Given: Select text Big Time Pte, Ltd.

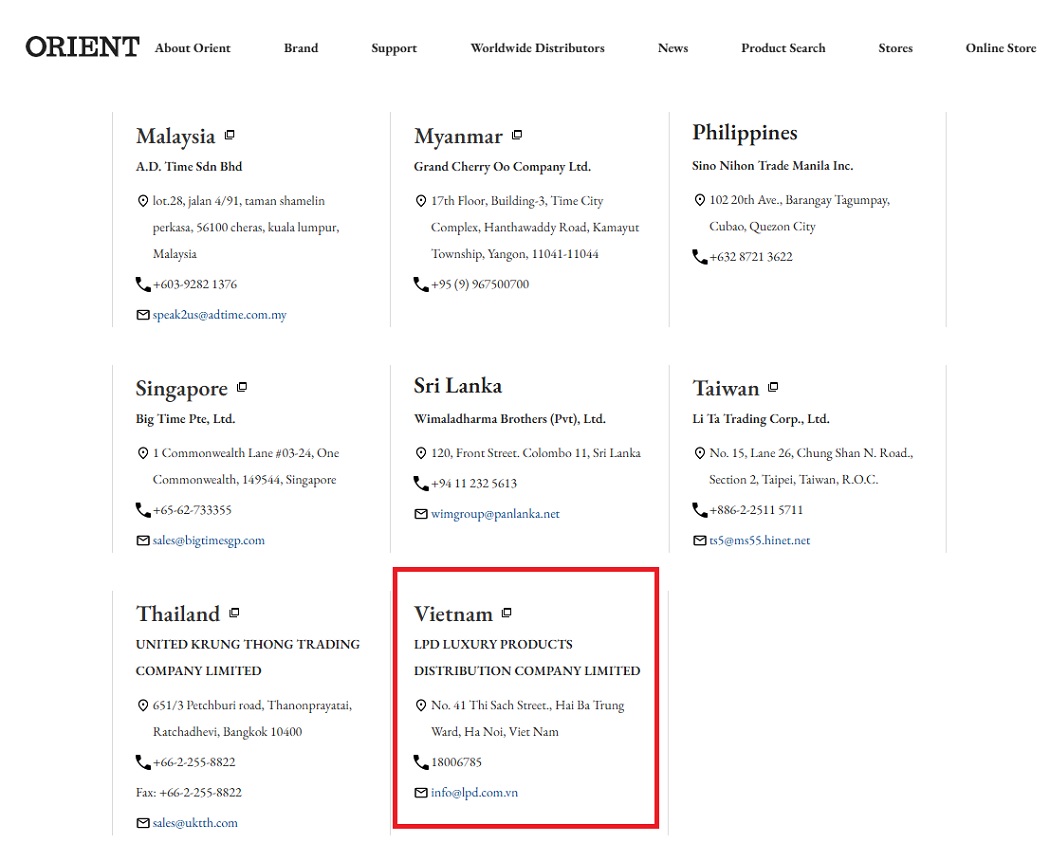Looking at the screenshot, I should click(x=185, y=419).
